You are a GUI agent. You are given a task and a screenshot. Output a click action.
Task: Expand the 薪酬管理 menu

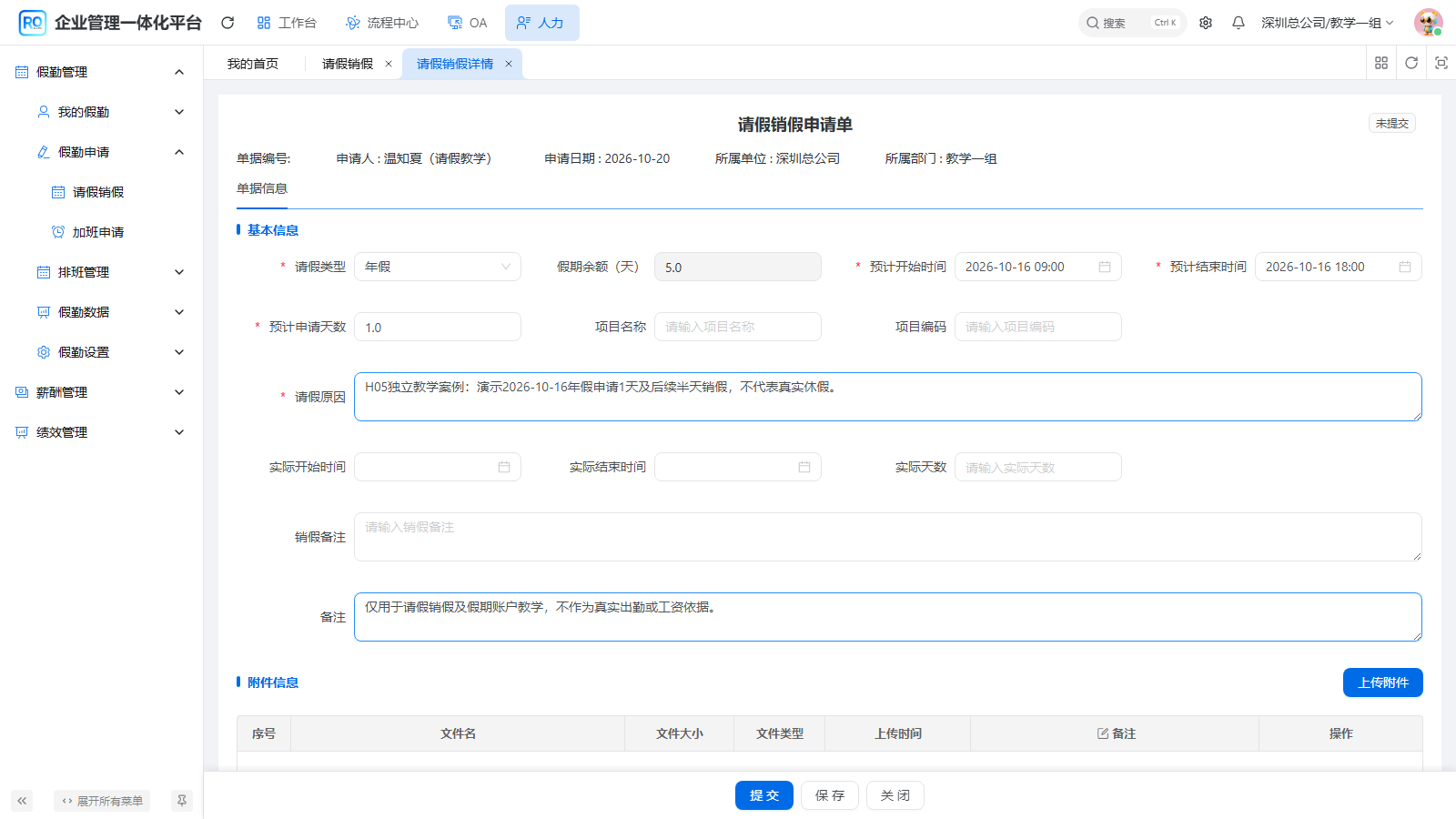tap(101, 392)
